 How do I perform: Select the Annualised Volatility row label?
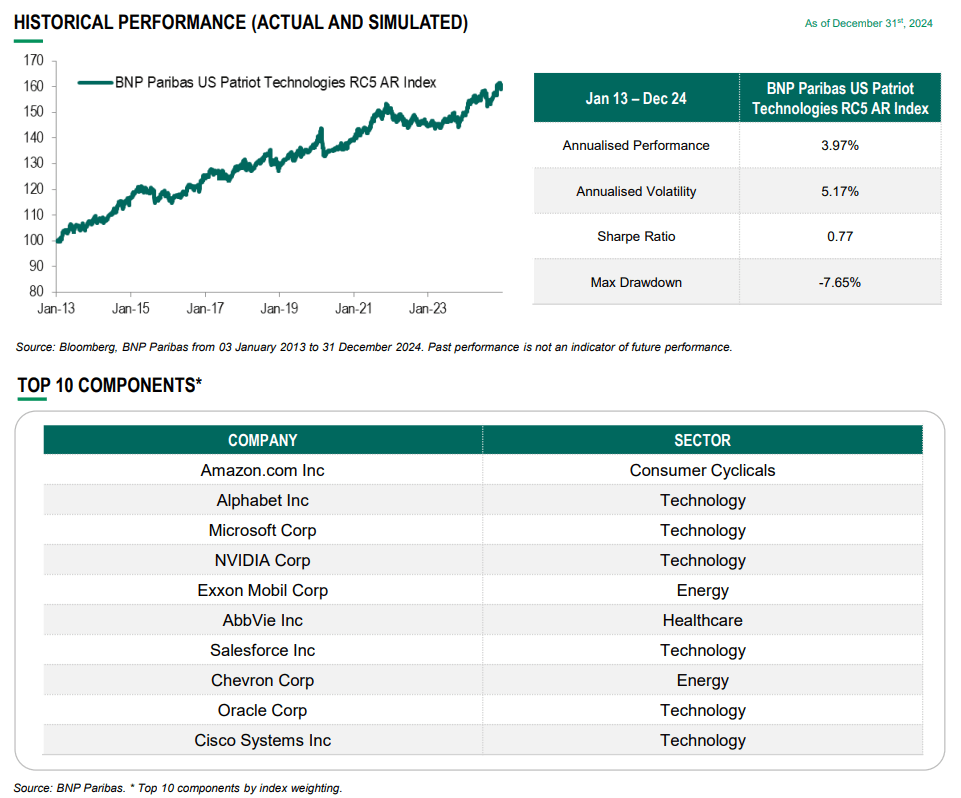click(636, 191)
